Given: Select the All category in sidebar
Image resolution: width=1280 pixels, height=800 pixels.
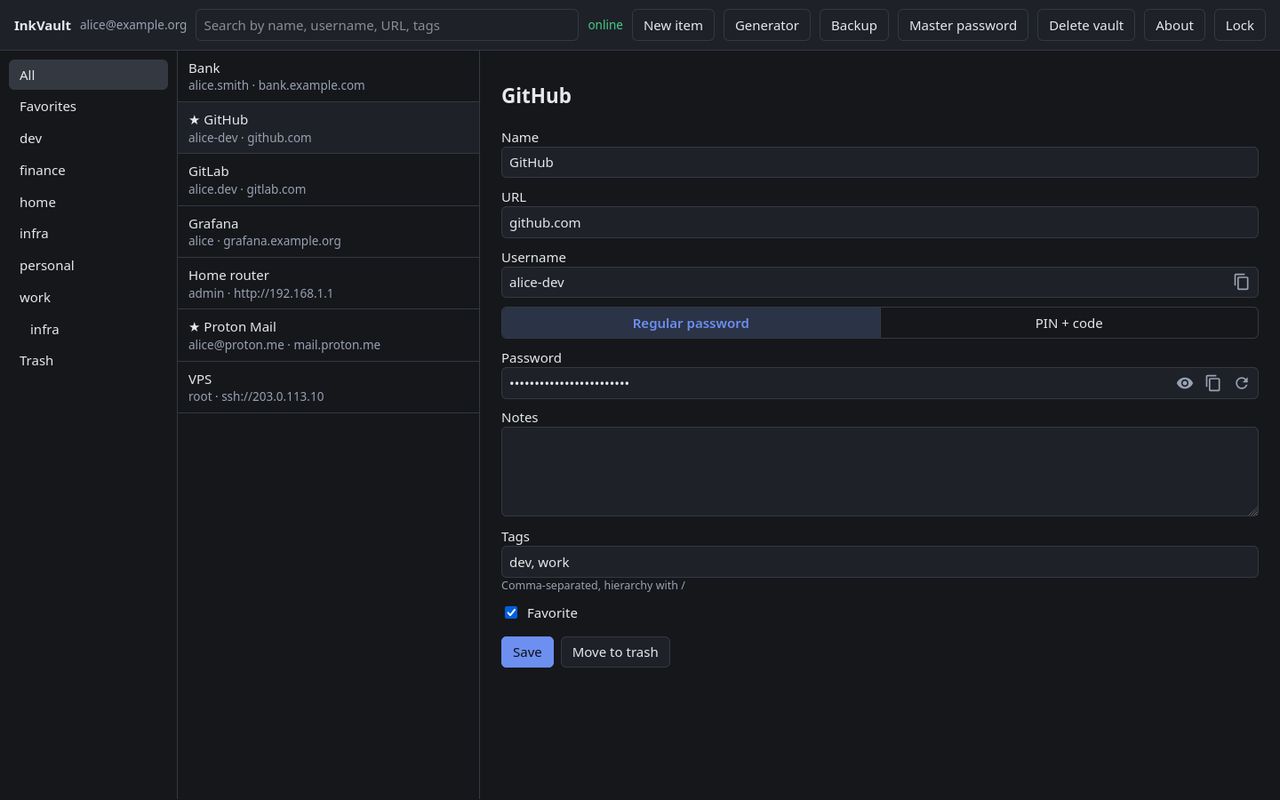Looking at the screenshot, I should pyautogui.click(x=89, y=75).
